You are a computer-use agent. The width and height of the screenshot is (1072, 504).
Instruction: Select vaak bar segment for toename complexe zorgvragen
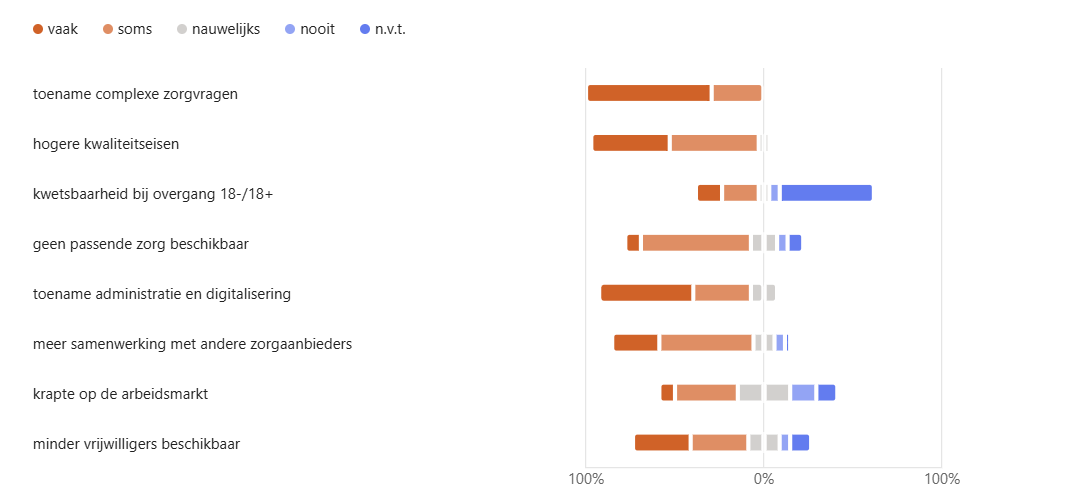point(648,93)
